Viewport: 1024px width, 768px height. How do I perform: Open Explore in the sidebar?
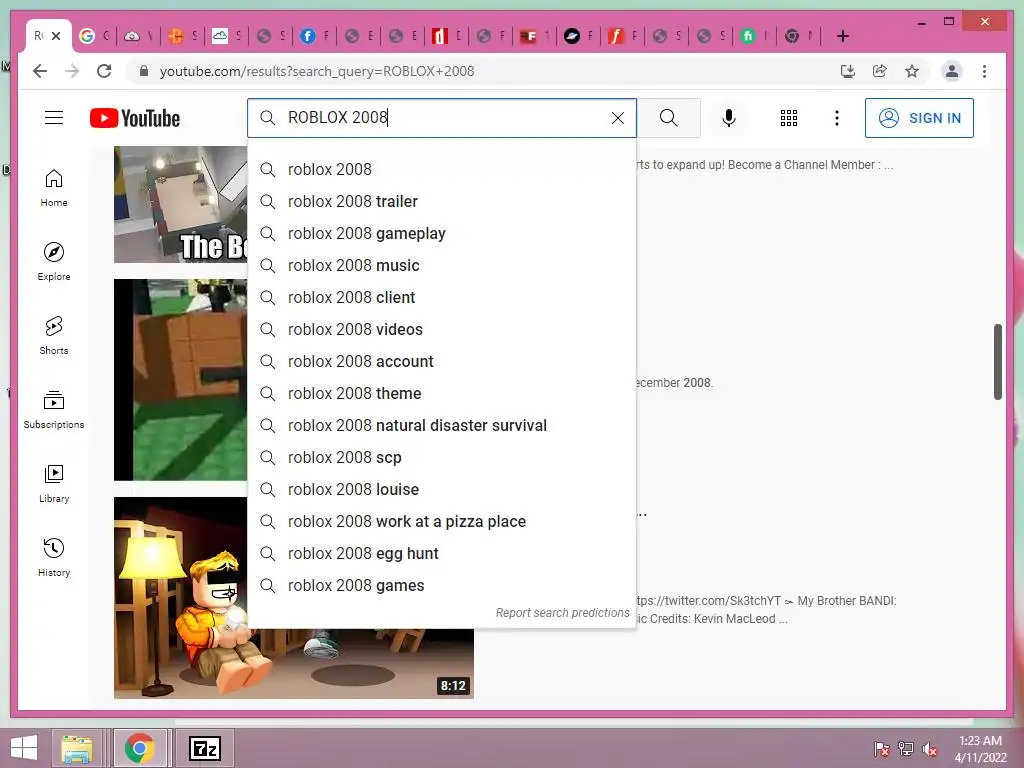tap(54, 262)
